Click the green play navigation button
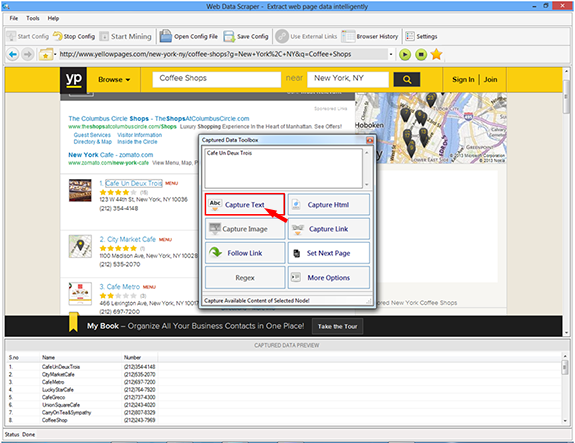 [405, 55]
